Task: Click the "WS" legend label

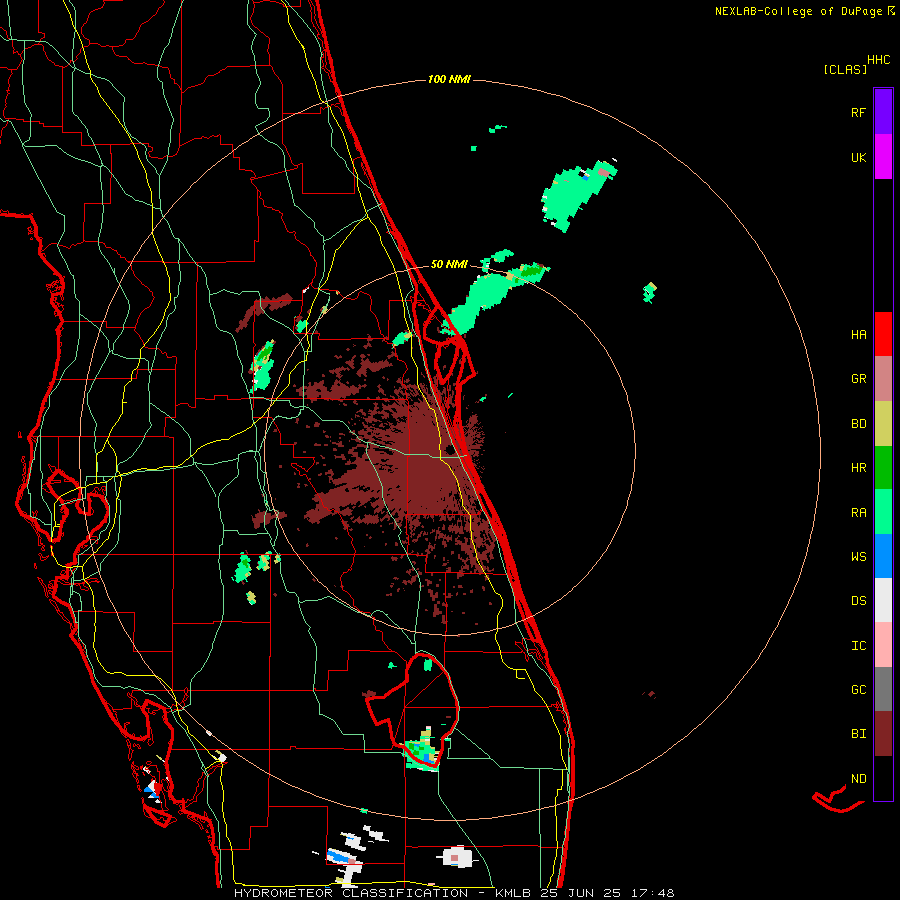Action: coord(858,556)
